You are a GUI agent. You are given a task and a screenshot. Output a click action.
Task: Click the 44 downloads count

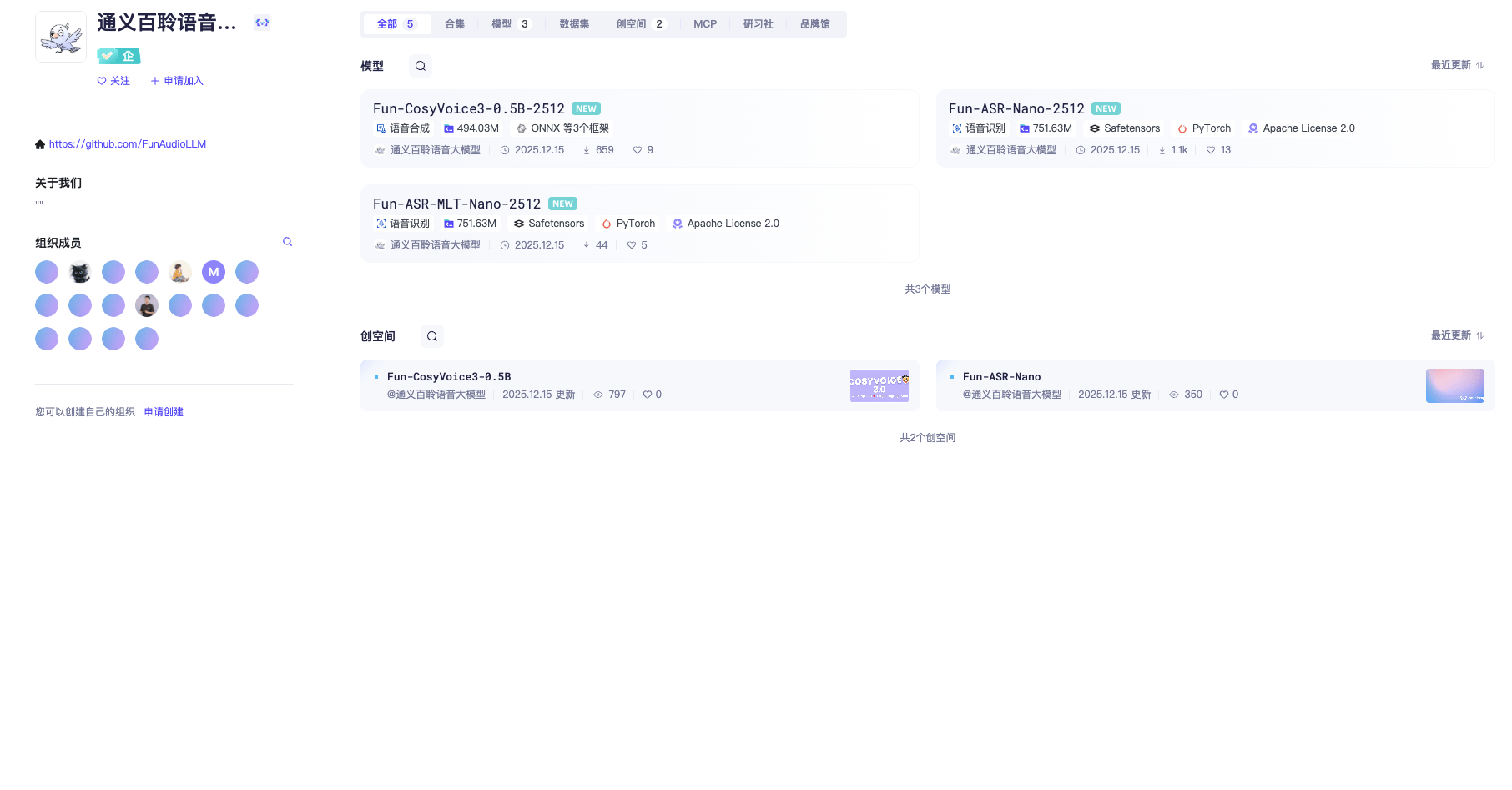(595, 245)
